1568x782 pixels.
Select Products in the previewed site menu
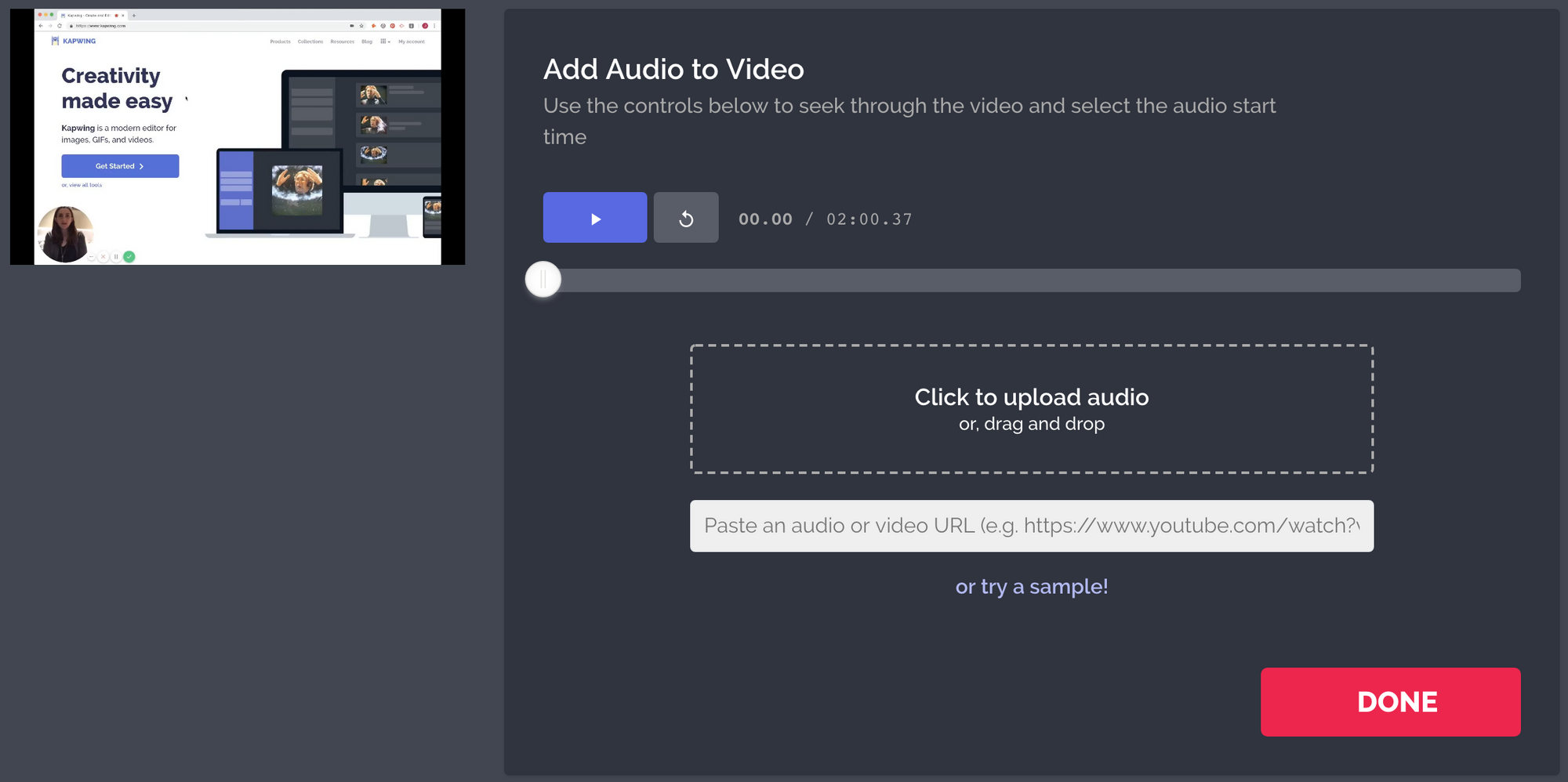(x=280, y=42)
